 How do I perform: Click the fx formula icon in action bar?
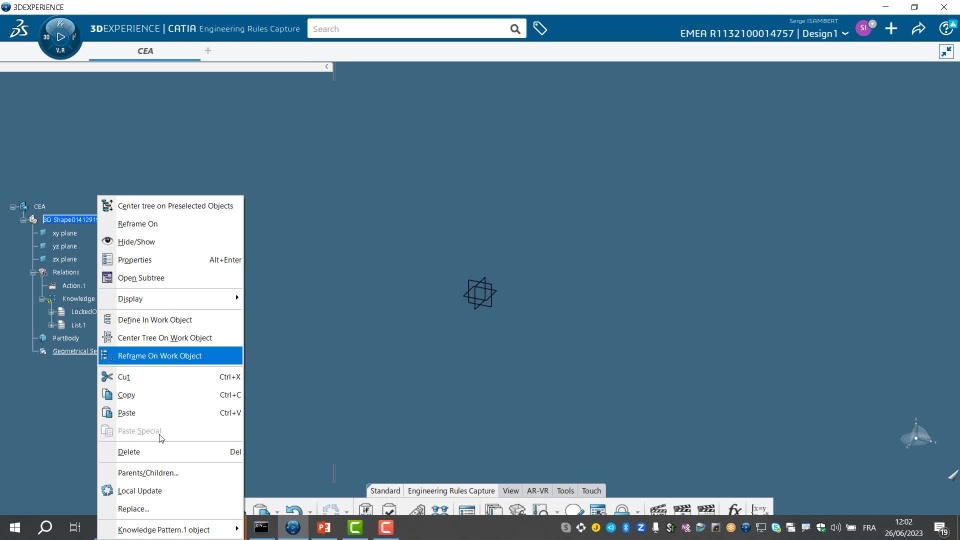point(734,509)
